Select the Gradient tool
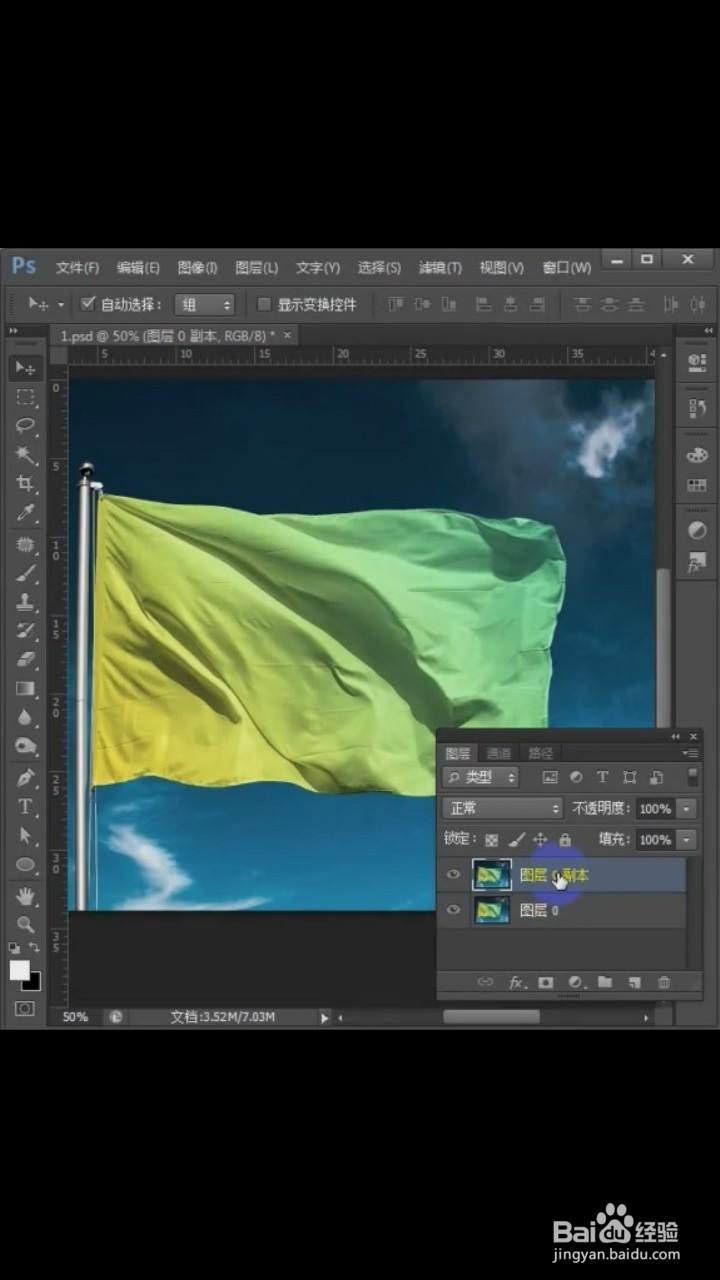Screen dimensions: 720x1280 coord(25,689)
